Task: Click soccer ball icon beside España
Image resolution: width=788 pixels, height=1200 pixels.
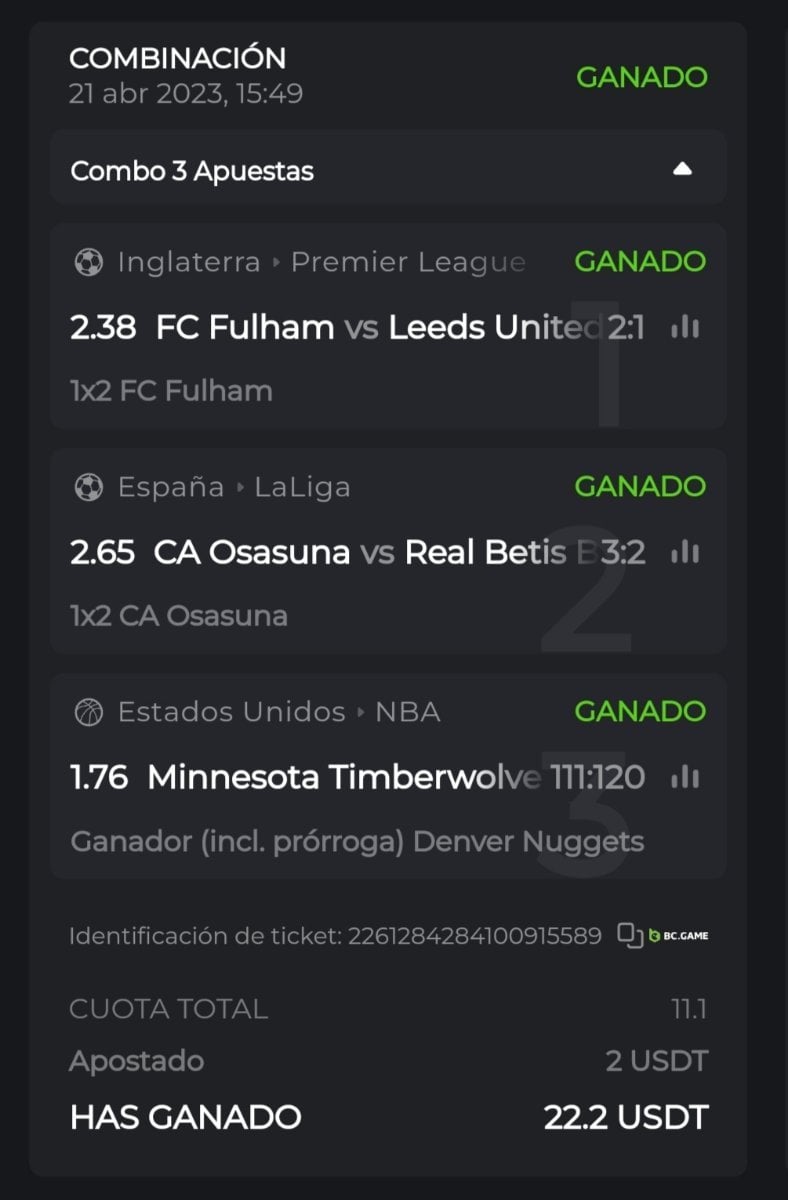Action: (88, 487)
